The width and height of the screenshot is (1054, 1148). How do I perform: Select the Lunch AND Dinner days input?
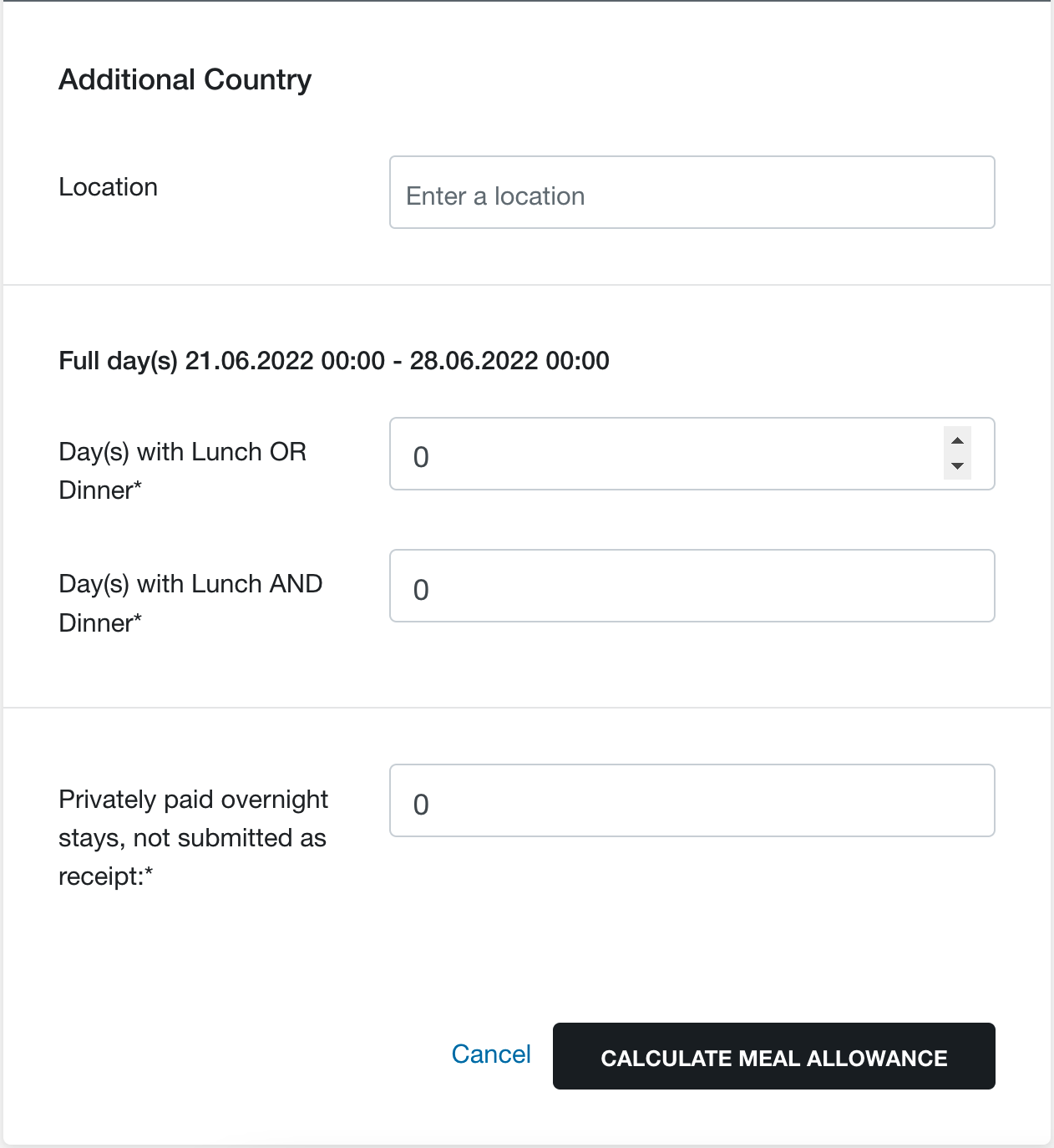[x=692, y=586]
